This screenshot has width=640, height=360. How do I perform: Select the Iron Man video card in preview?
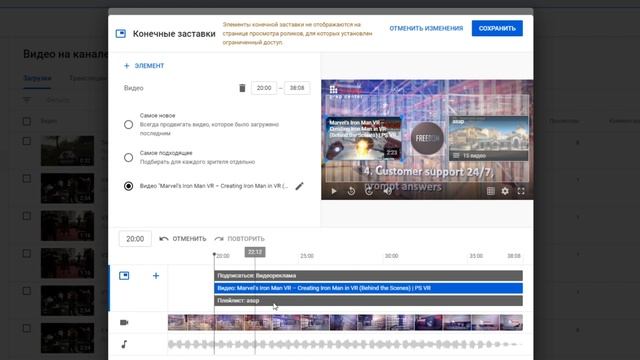coord(363,139)
